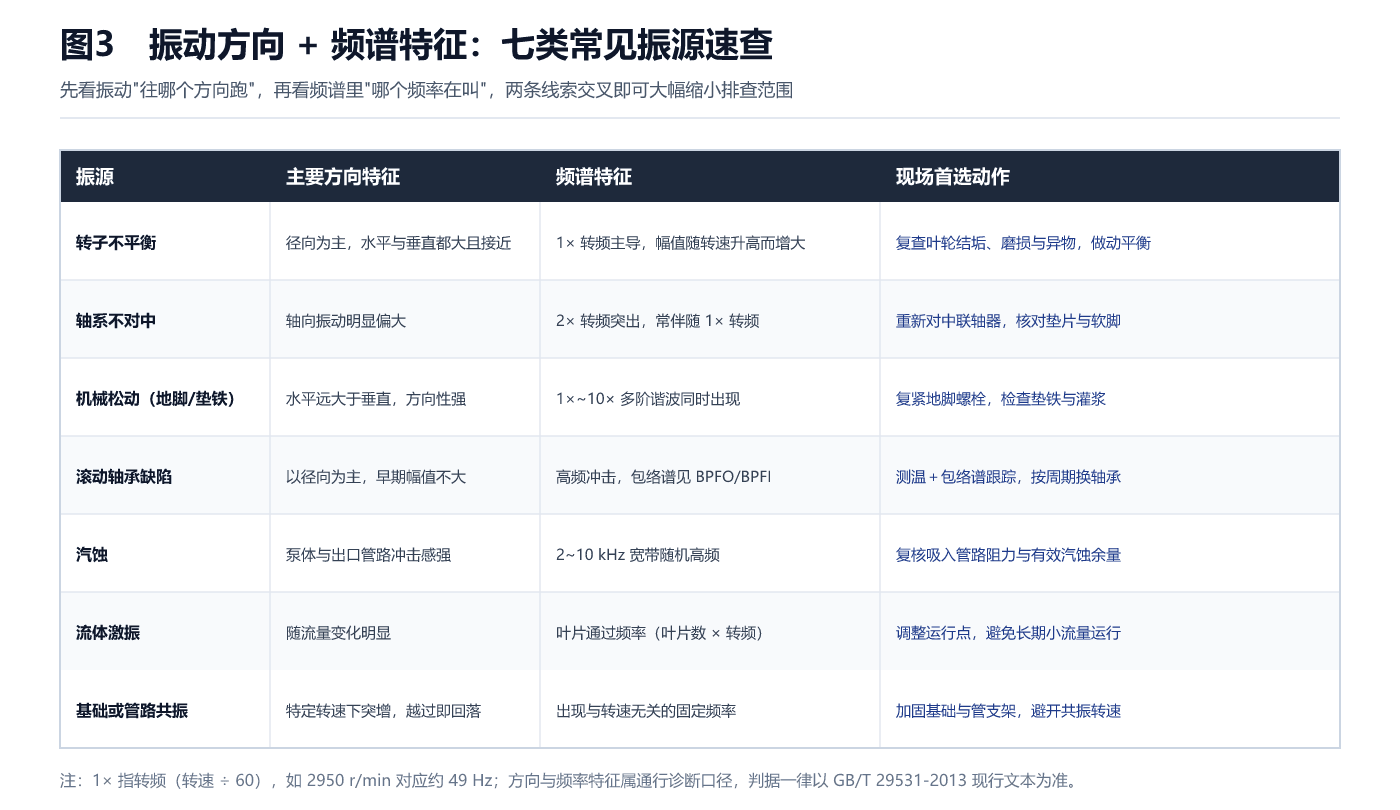
Task: Click action 复紧地脚螺栓，检查垫铁与灌浆
Action: tap(1001, 399)
